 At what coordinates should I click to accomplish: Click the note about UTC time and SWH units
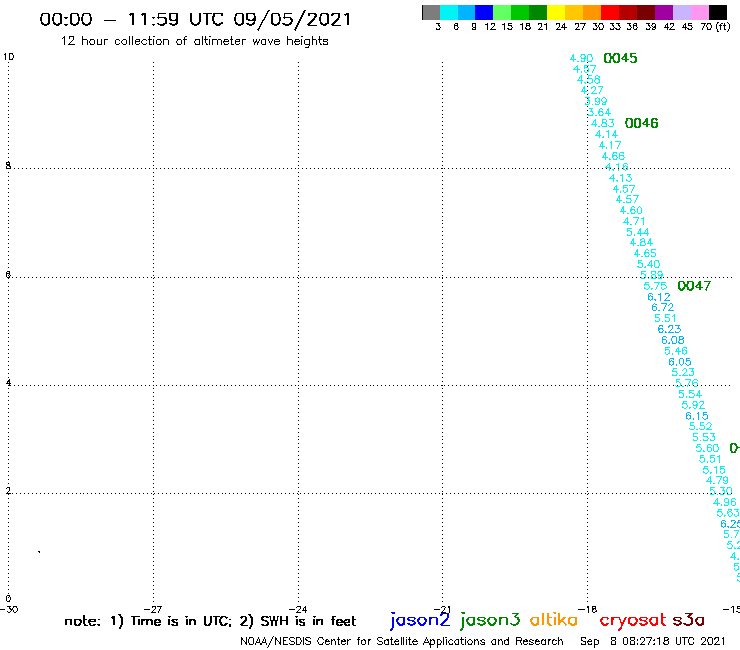(210, 621)
